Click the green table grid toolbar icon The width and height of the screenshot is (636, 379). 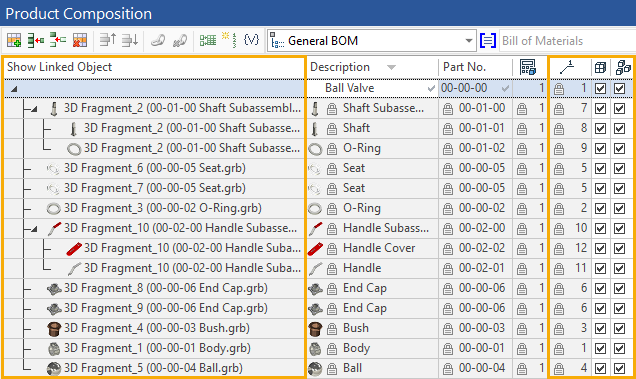(208, 40)
